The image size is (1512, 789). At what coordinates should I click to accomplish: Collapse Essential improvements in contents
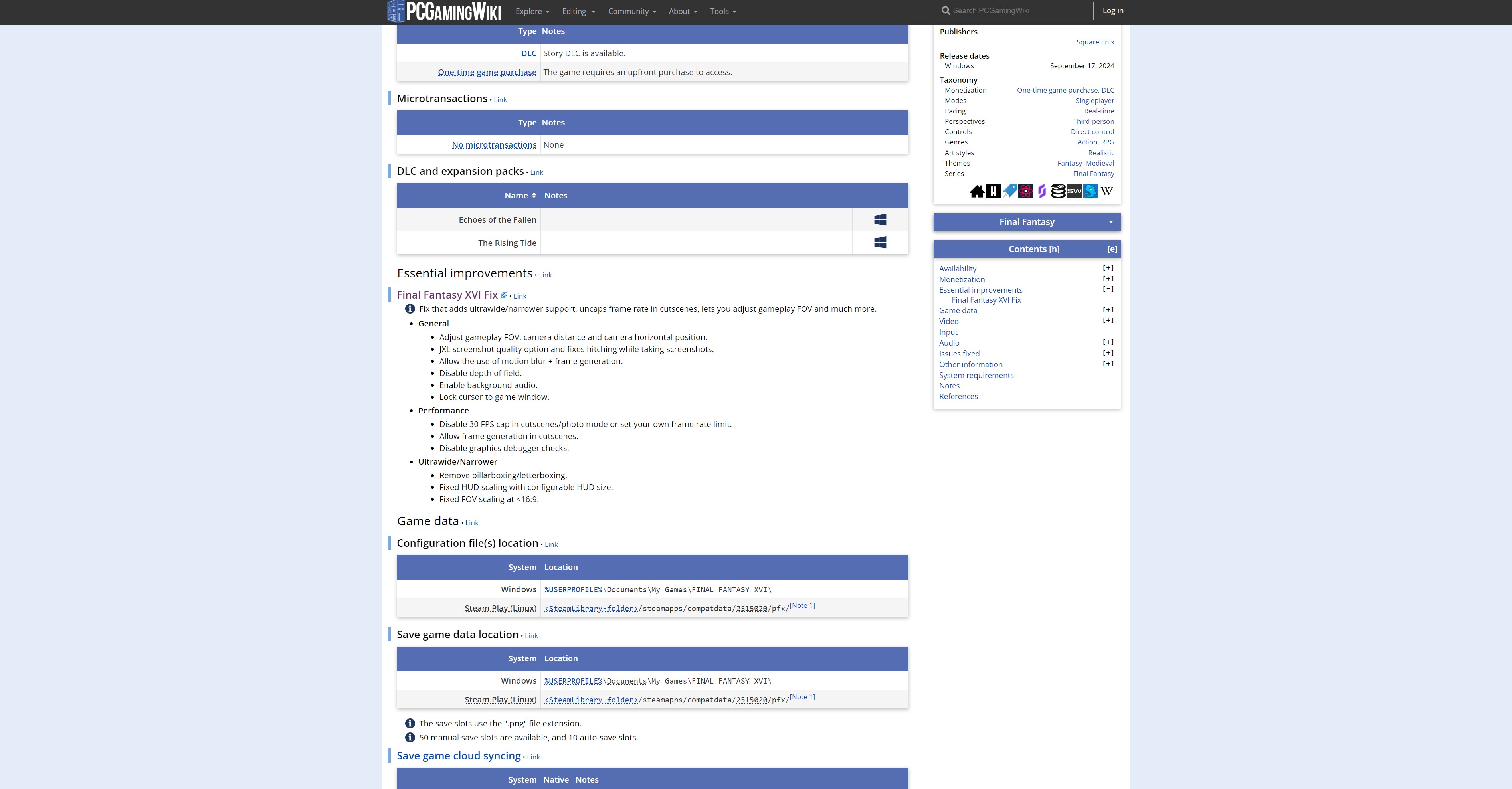(x=1108, y=289)
